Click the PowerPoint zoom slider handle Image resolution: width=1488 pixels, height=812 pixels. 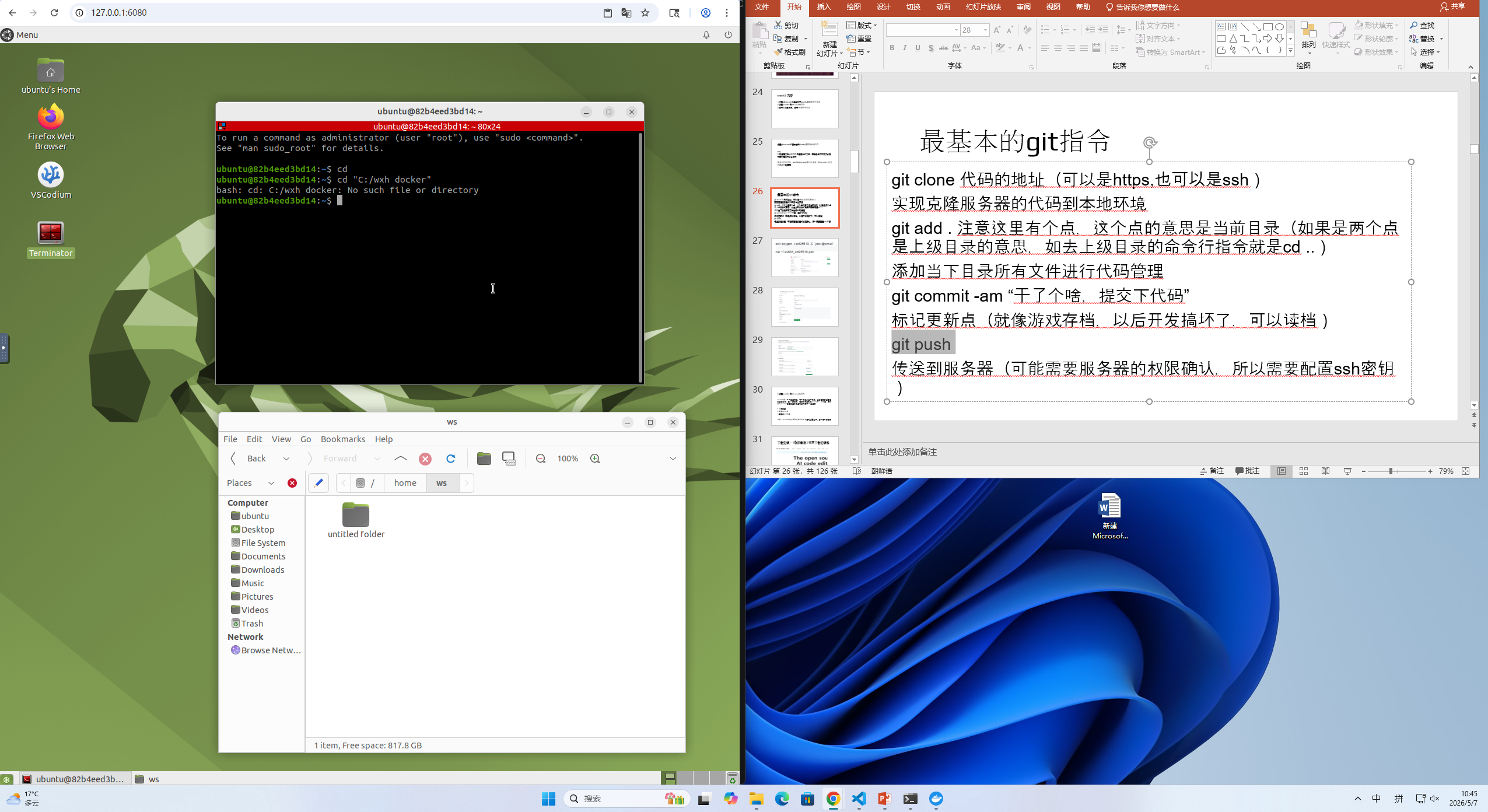pyautogui.click(x=1391, y=471)
